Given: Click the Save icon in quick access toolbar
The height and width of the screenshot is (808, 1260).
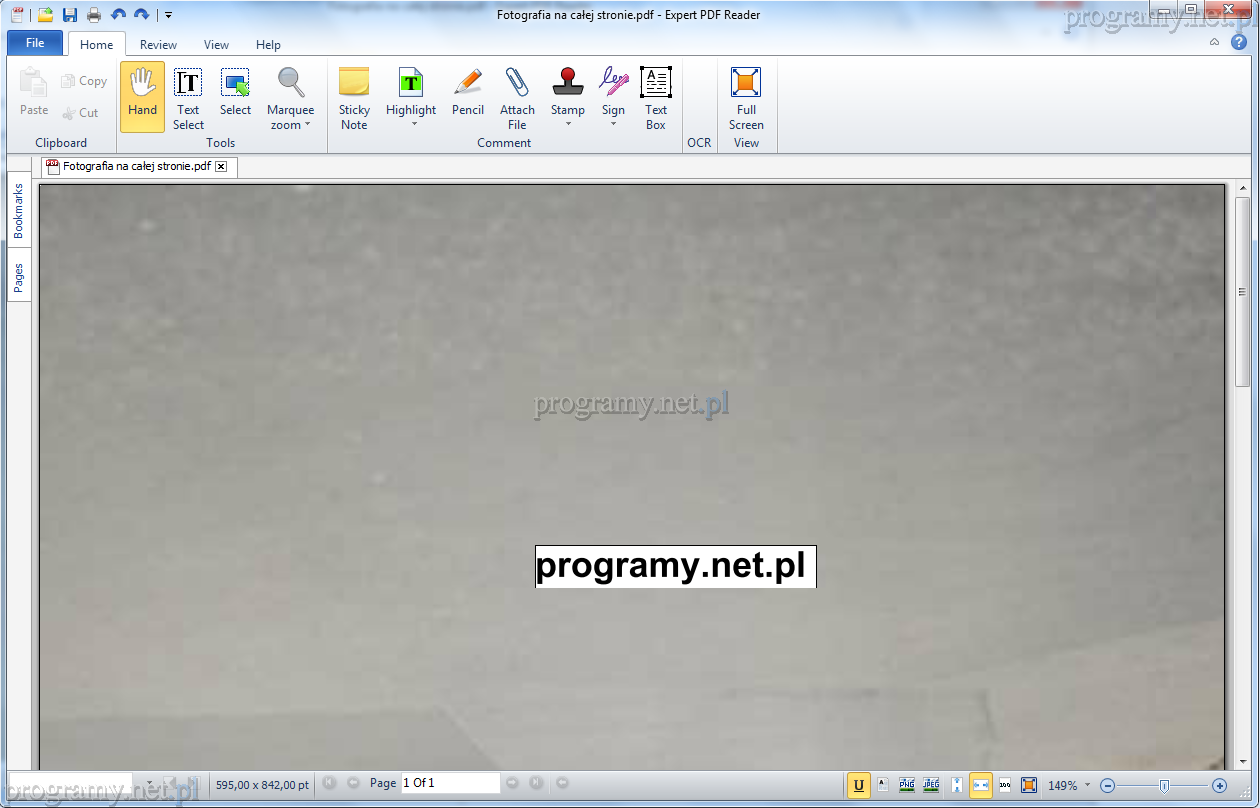Looking at the screenshot, I should click(70, 15).
